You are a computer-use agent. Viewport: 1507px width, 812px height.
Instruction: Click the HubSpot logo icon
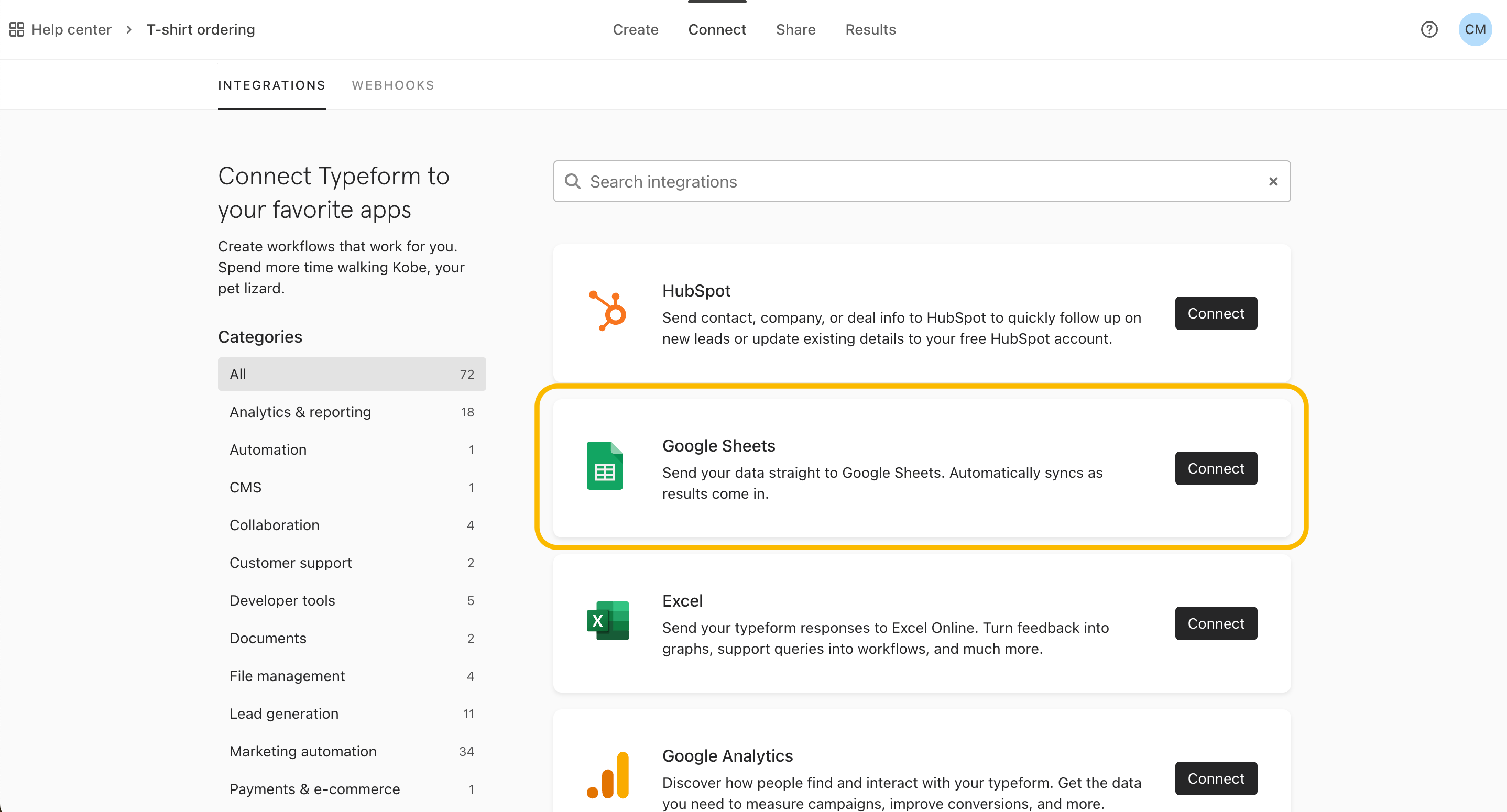607,311
